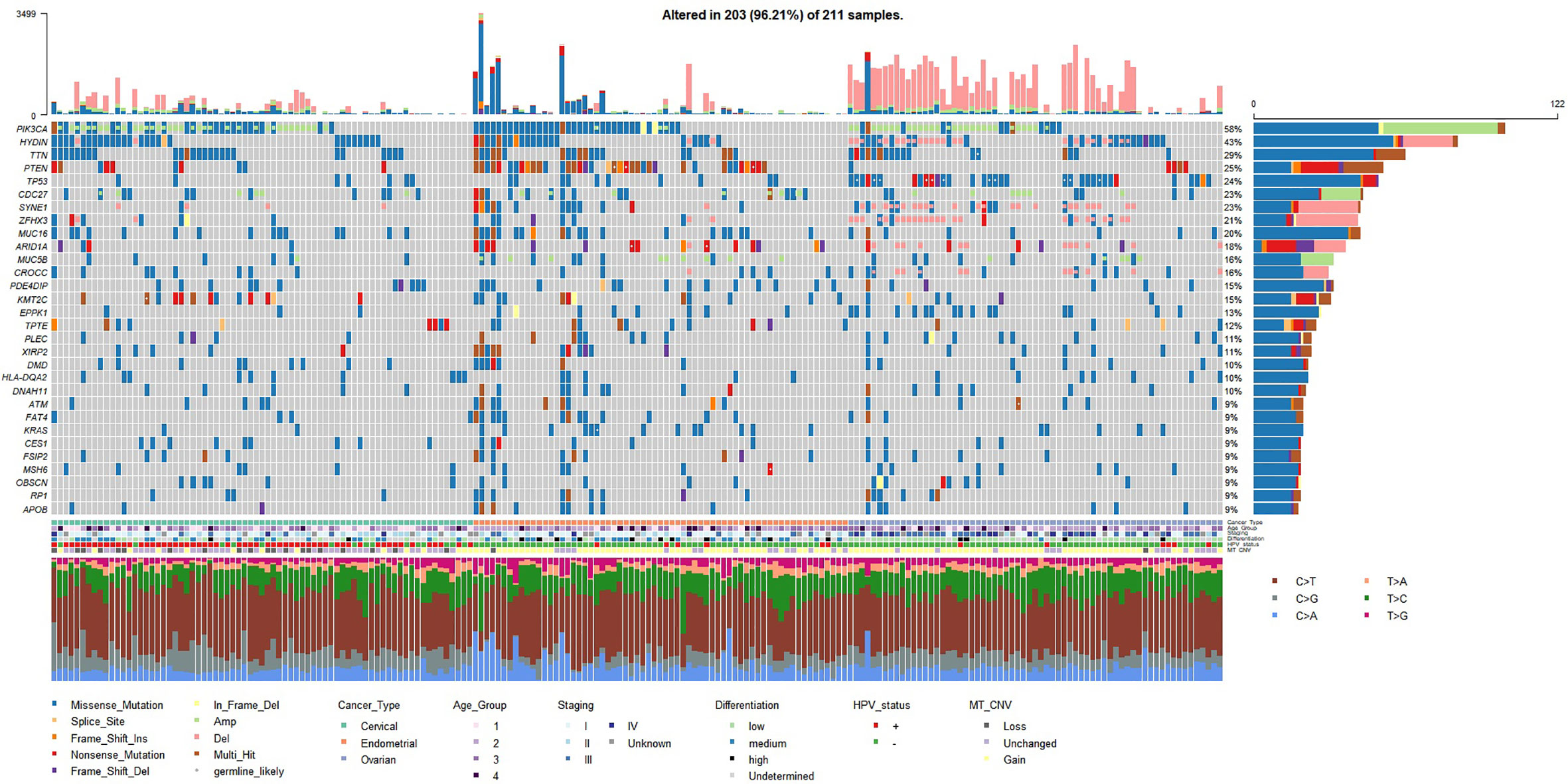Click the APOB gene row label
1568x784 pixels.
[x=36, y=509]
